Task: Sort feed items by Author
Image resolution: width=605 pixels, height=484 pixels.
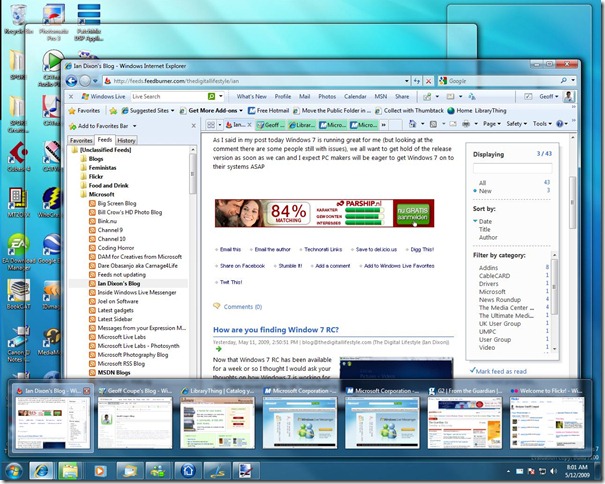Action: (x=487, y=238)
